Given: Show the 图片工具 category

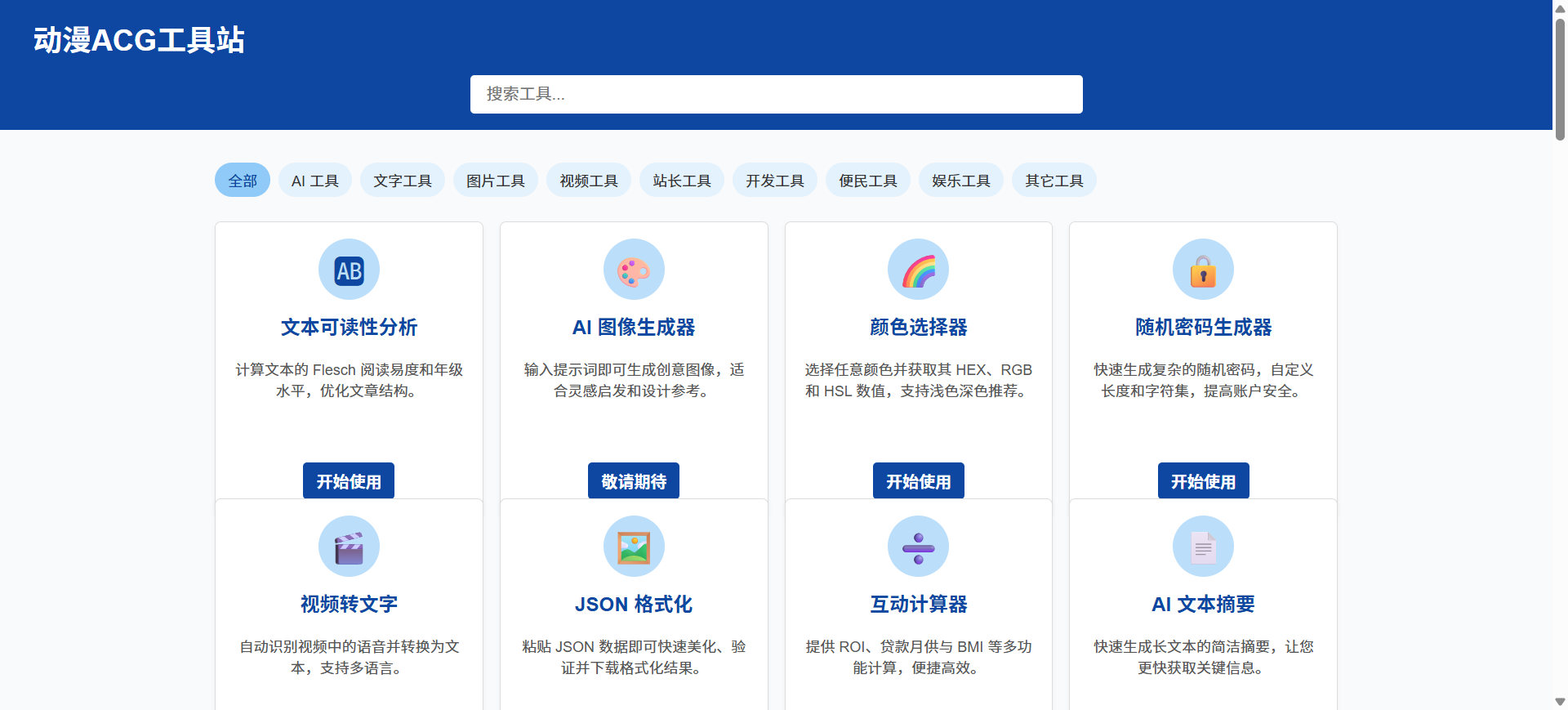Looking at the screenshot, I should (496, 181).
